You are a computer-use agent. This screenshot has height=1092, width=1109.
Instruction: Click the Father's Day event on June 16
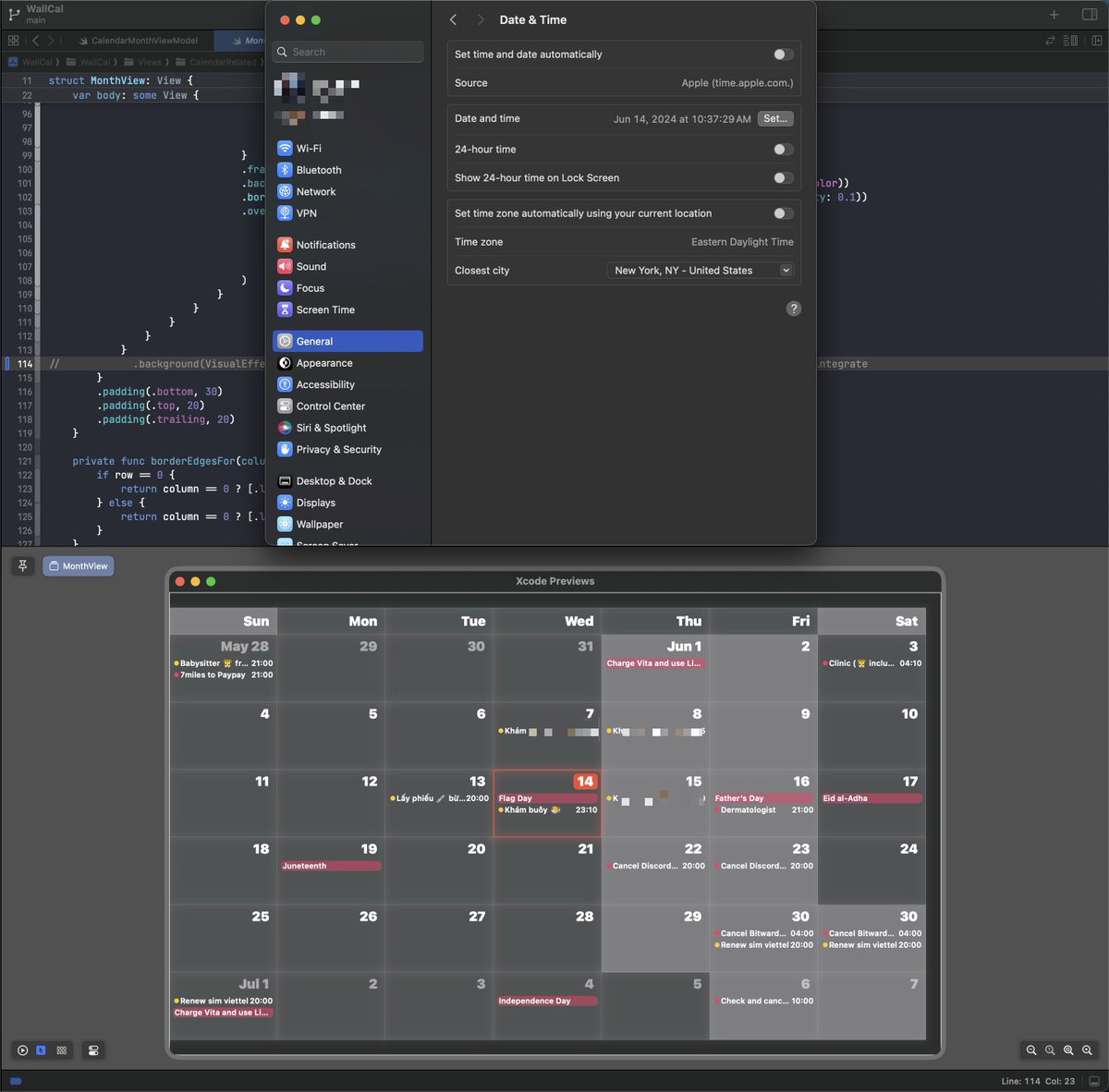[763, 798]
